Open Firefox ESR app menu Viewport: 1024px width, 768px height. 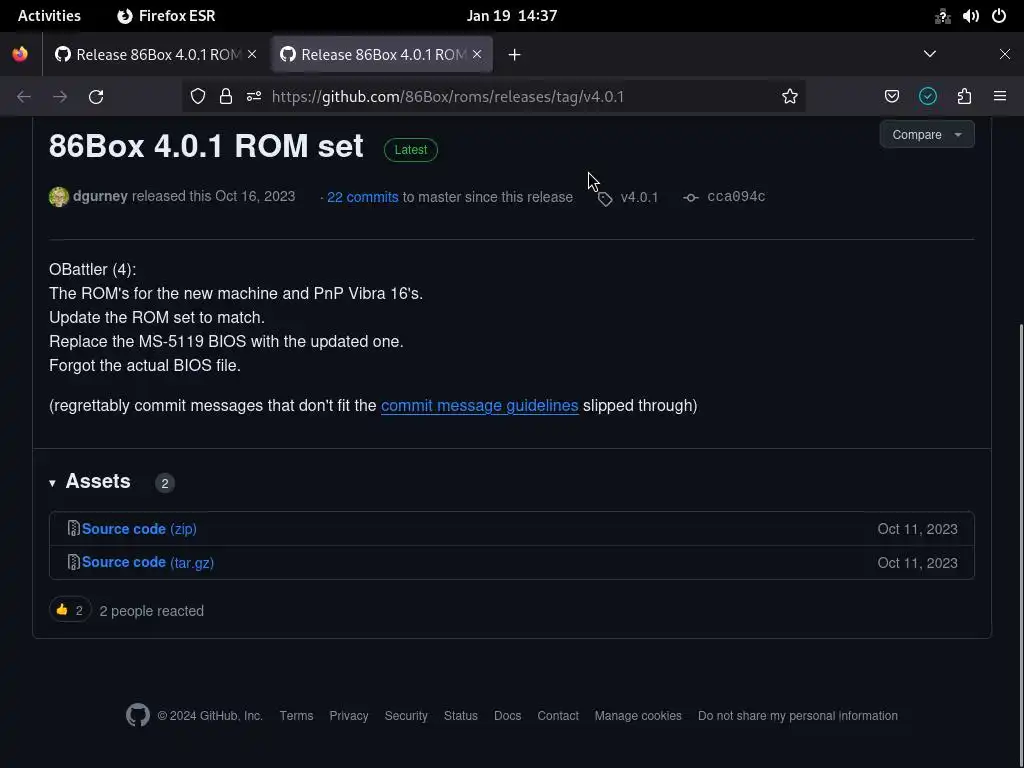tap(166, 16)
